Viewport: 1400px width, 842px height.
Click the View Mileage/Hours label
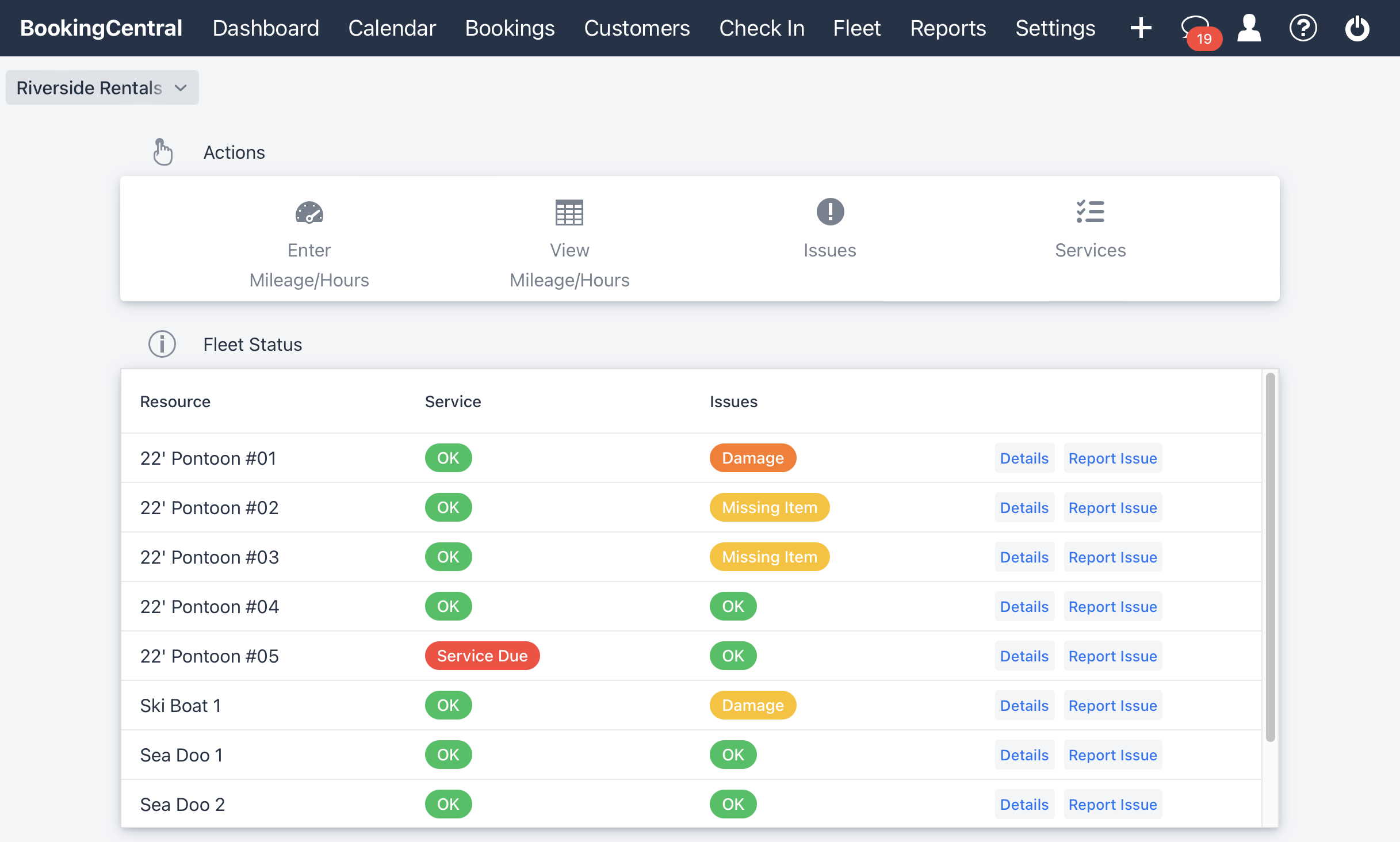point(569,265)
